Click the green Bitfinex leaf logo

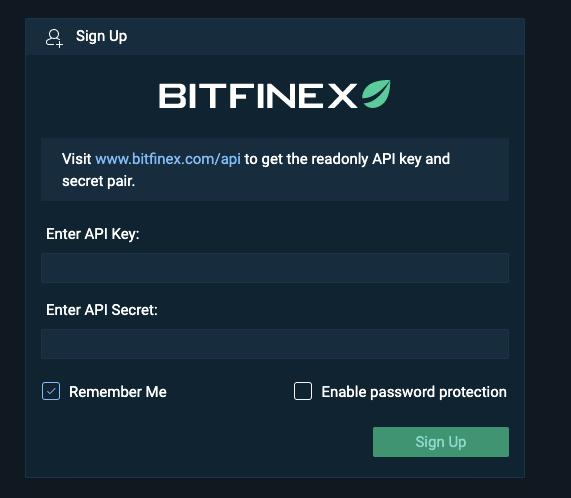[376, 94]
